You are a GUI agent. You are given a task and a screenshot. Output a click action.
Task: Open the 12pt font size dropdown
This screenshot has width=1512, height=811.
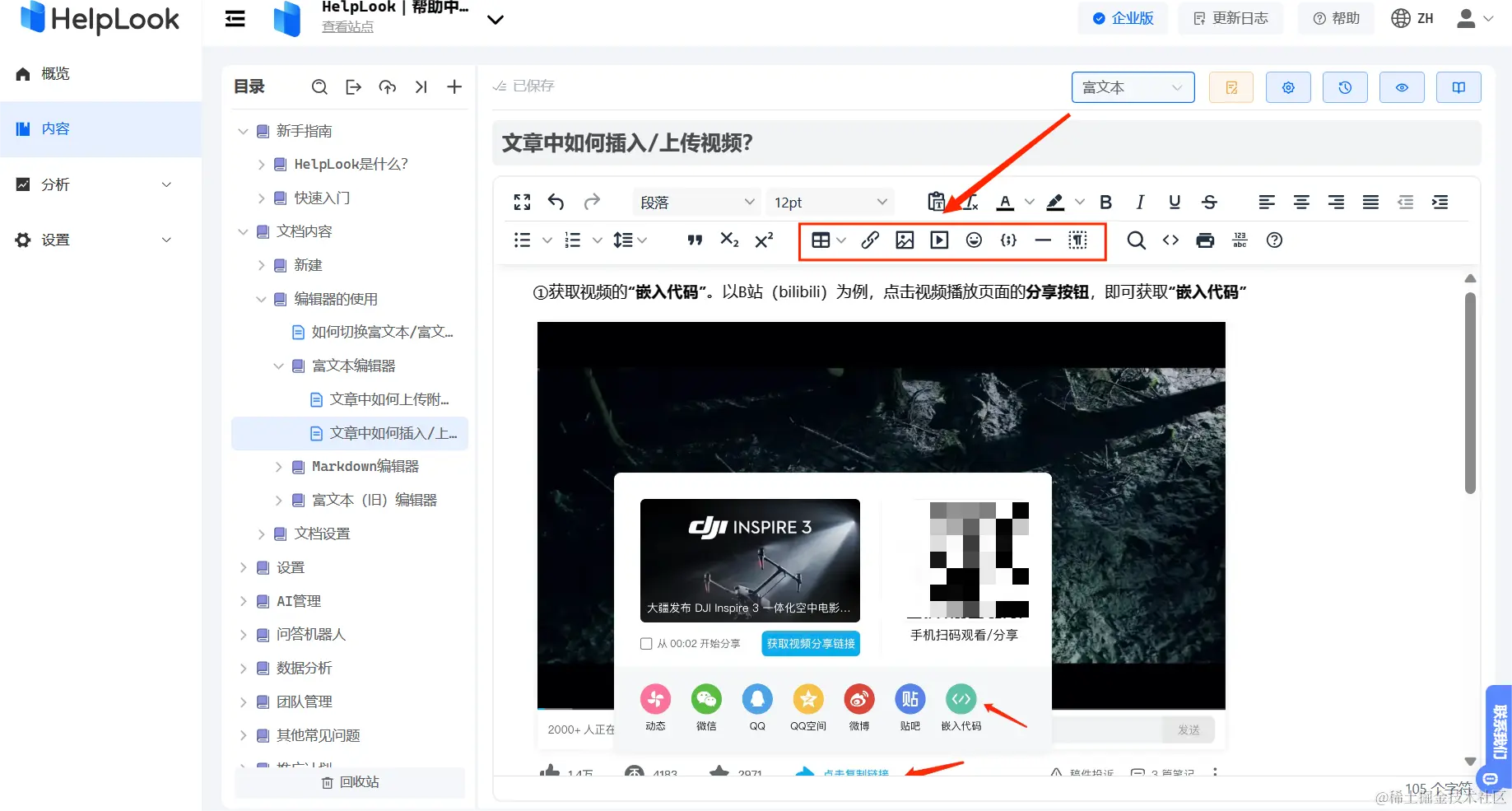830,202
